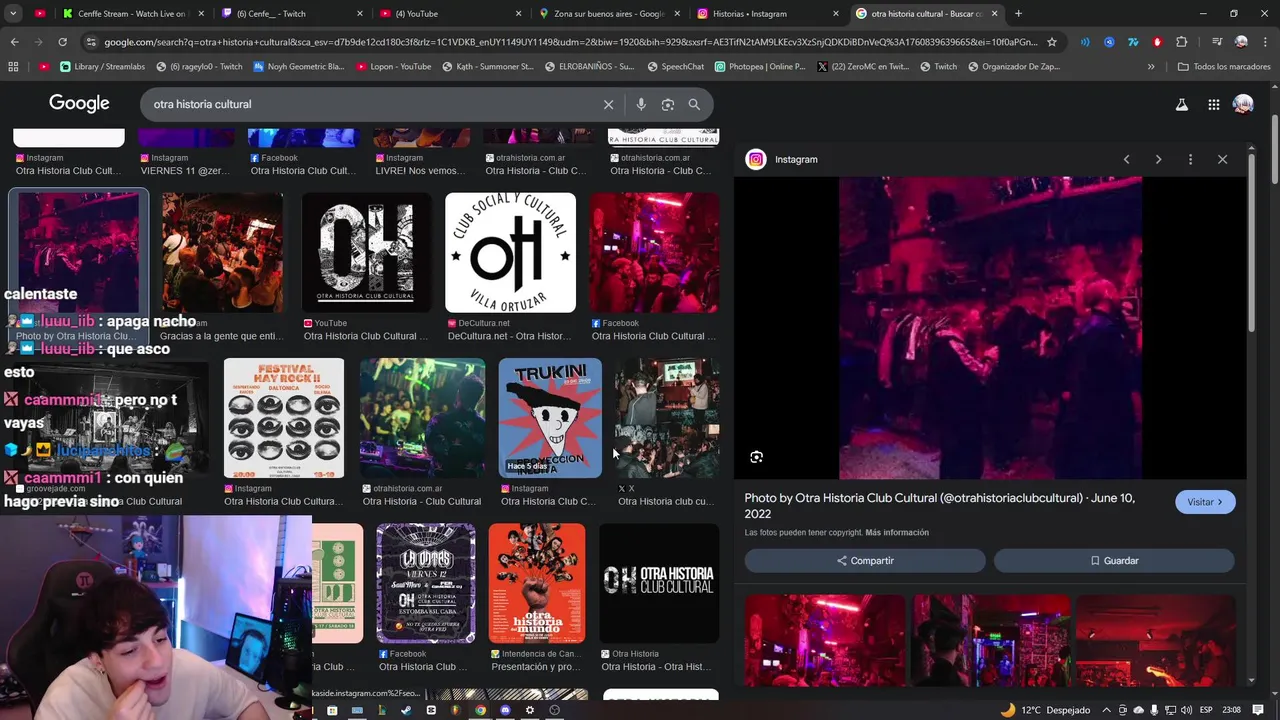Clear the Google search box text
Image resolution: width=1280 pixels, height=720 pixels.
(x=608, y=104)
